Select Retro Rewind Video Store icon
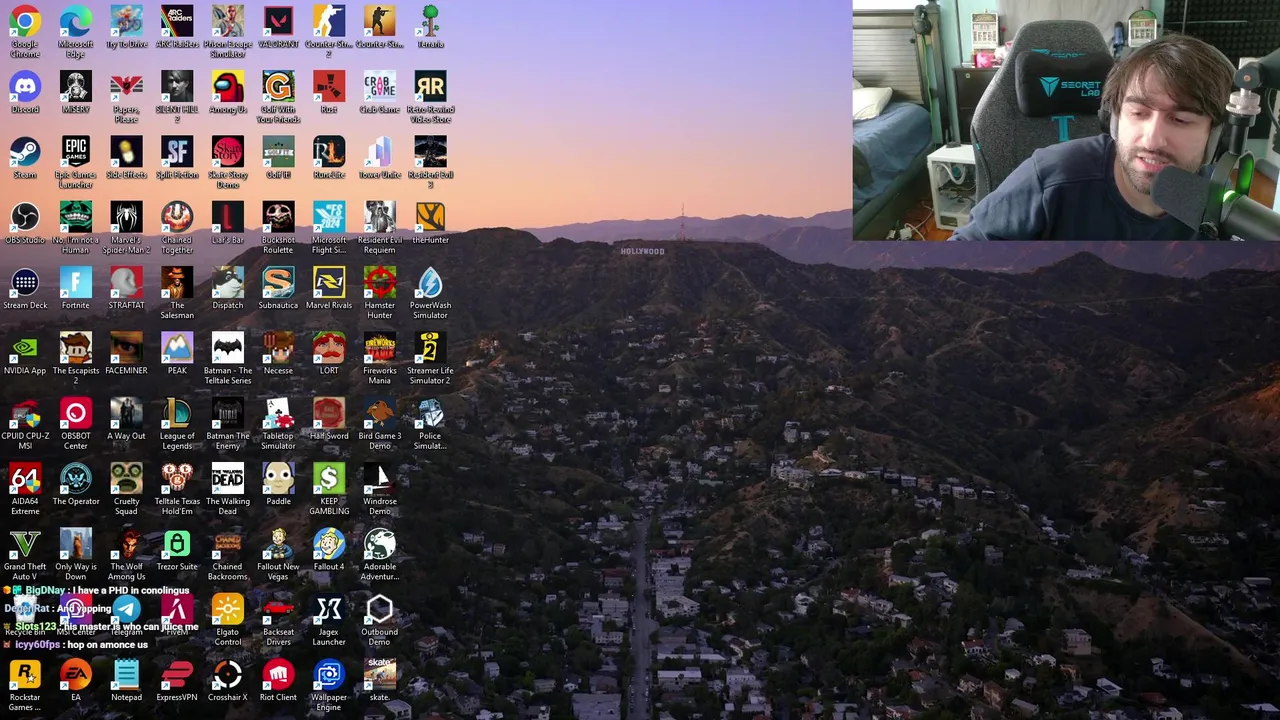 pyautogui.click(x=430, y=86)
